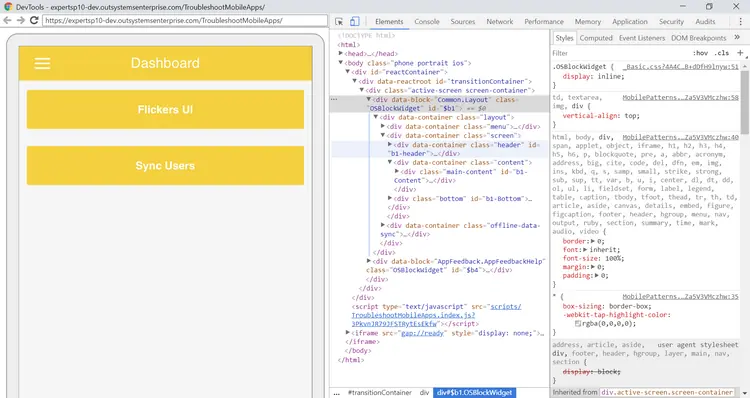Expand the padding shorthand property triangle
Image resolution: width=750 pixels, height=398 pixels.
coord(596,276)
